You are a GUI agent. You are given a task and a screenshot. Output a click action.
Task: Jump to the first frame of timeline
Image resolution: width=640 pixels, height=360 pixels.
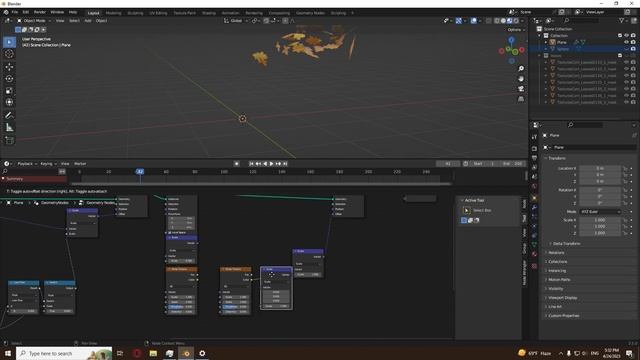[x=251, y=164]
